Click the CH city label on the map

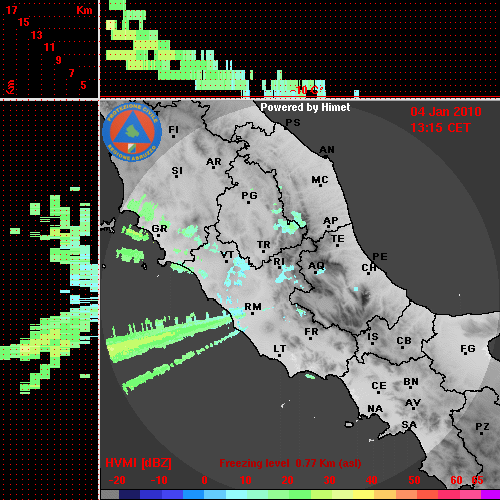coord(369,268)
